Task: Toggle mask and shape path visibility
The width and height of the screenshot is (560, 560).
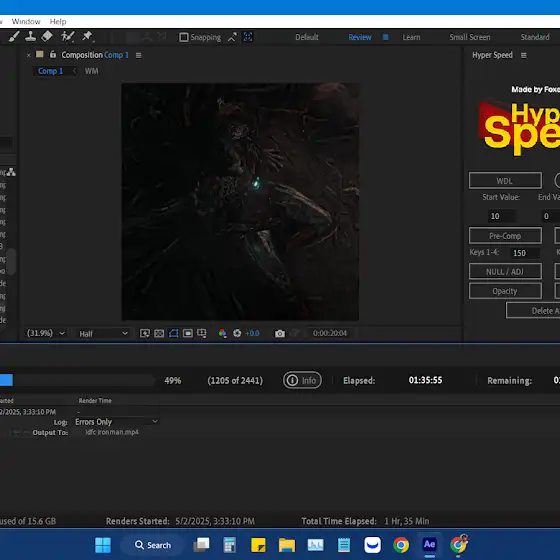Action: point(174,333)
